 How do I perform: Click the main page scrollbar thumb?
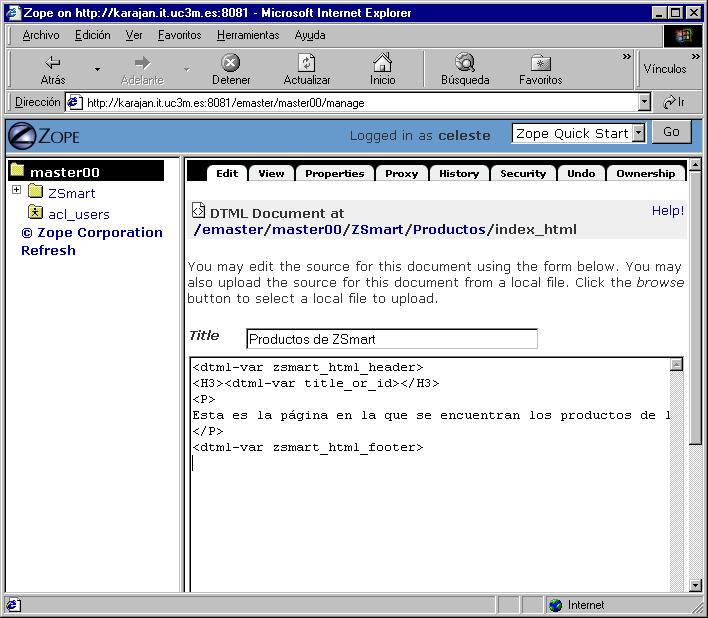tap(695, 308)
